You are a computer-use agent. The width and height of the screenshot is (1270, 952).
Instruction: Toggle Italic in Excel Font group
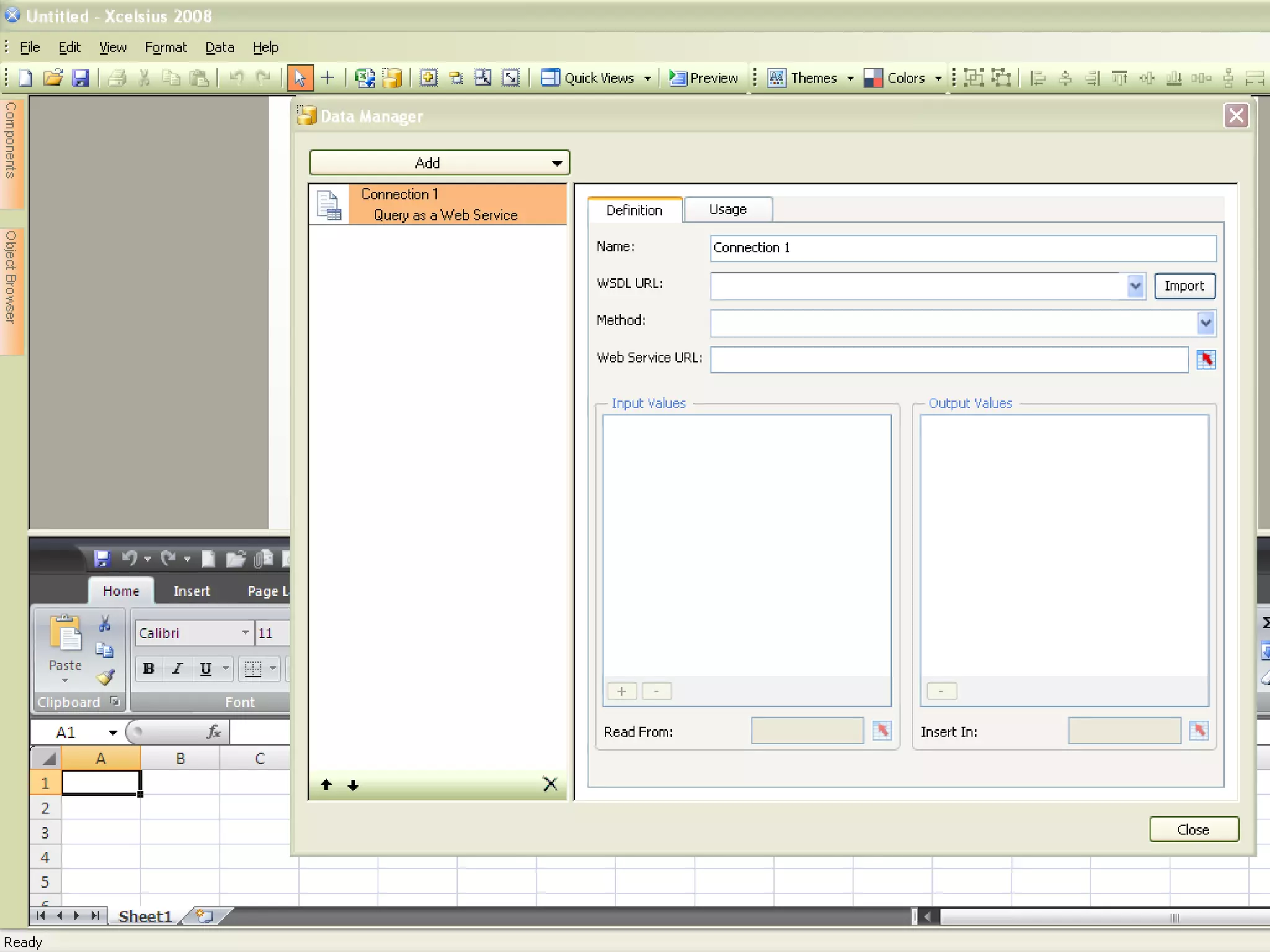click(x=177, y=668)
